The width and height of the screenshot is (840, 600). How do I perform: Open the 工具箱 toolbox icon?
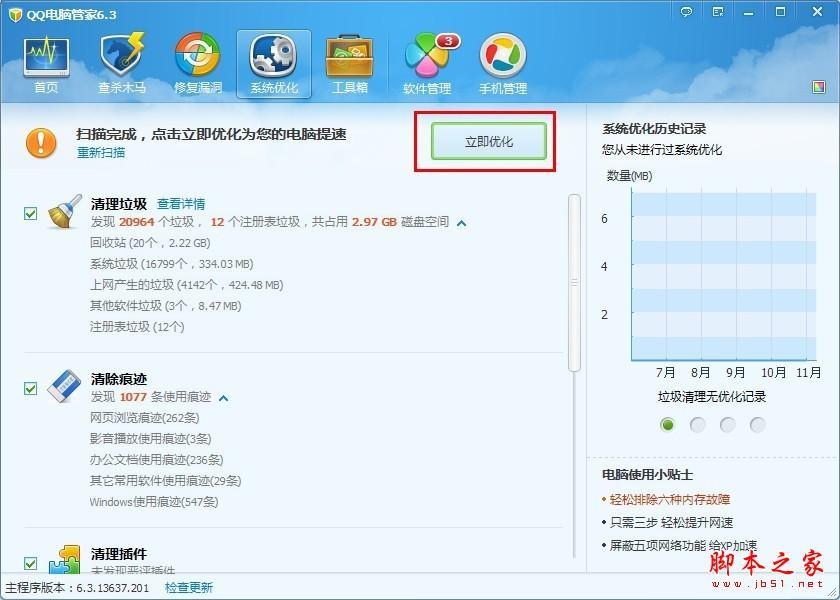(x=350, y=63)
